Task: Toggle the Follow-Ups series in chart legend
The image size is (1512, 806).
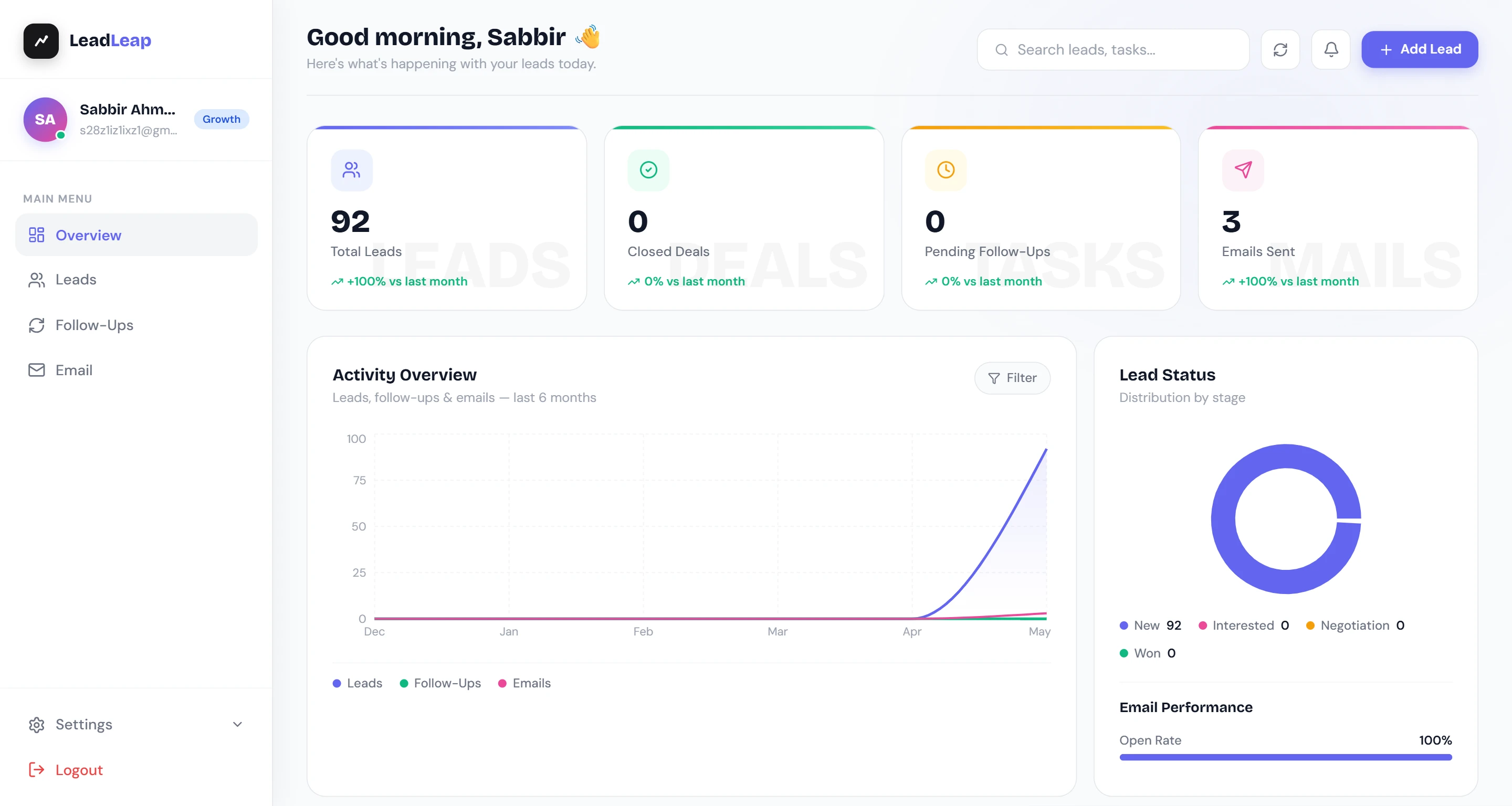Action: tap(440, 683)
